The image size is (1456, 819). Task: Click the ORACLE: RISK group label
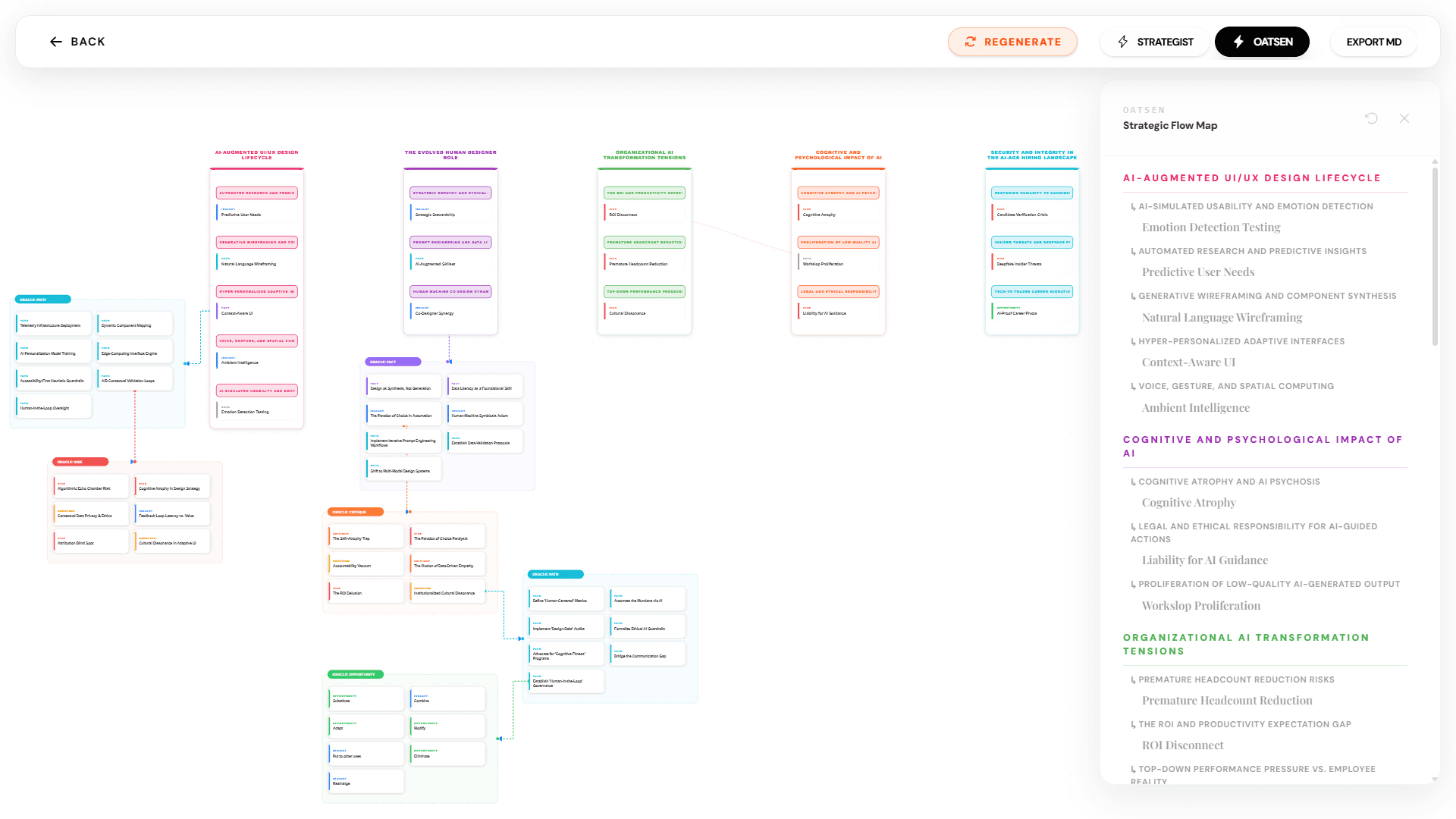[x=80, y=462]
